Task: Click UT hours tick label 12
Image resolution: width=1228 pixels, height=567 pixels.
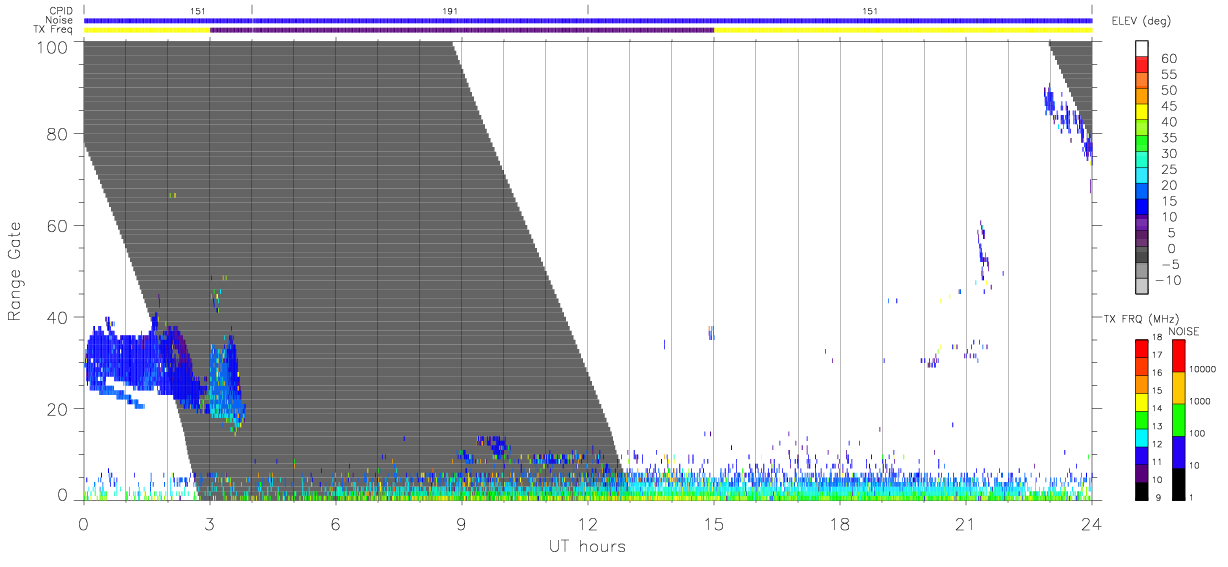Action: tap(588, 524)
